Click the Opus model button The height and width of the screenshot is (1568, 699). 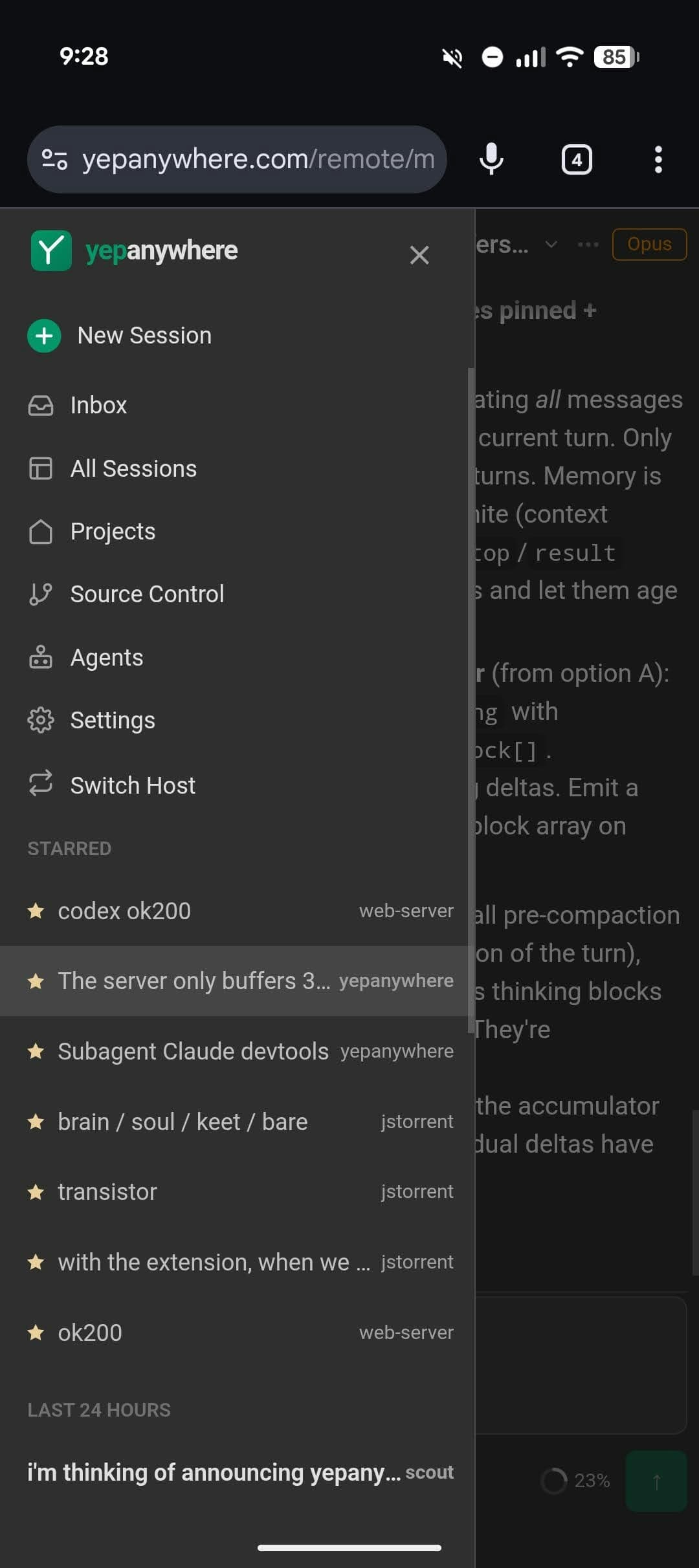[x=649, y=244]
